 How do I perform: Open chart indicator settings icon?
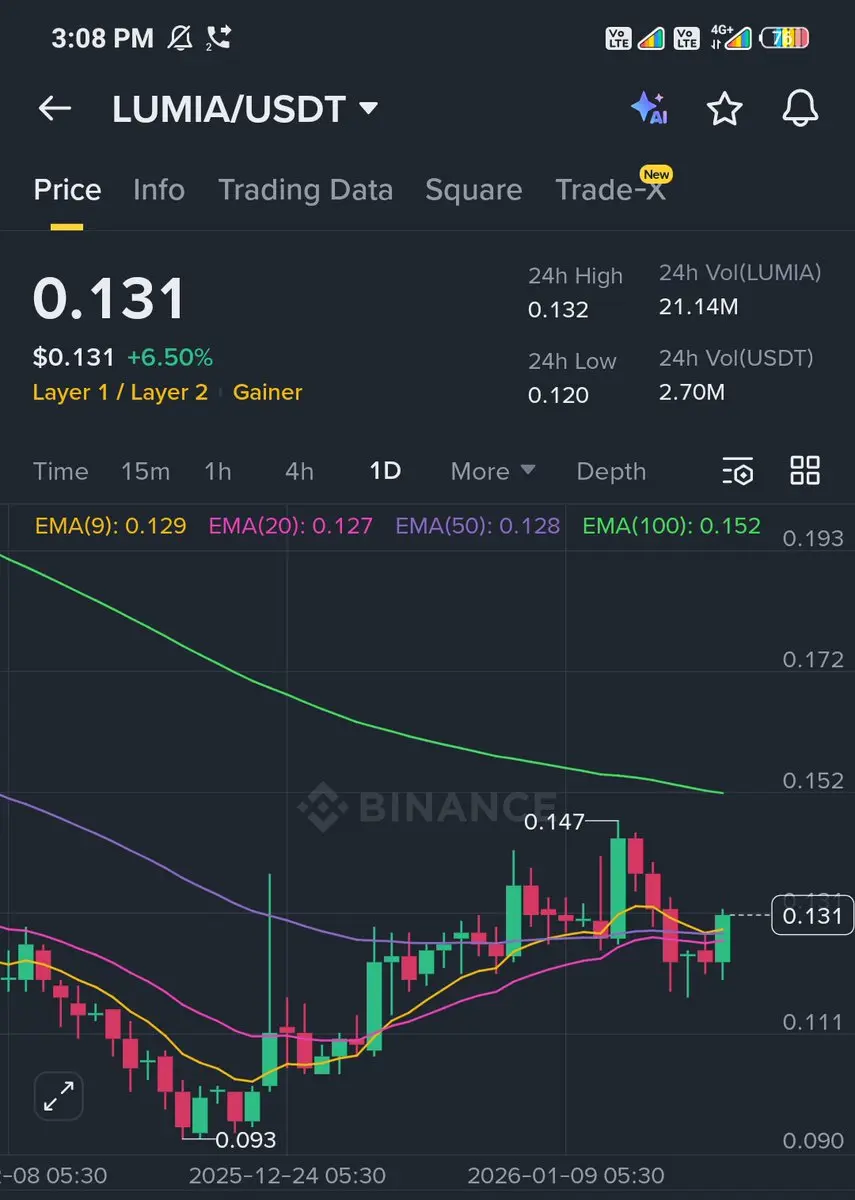(x=737, y=471)
